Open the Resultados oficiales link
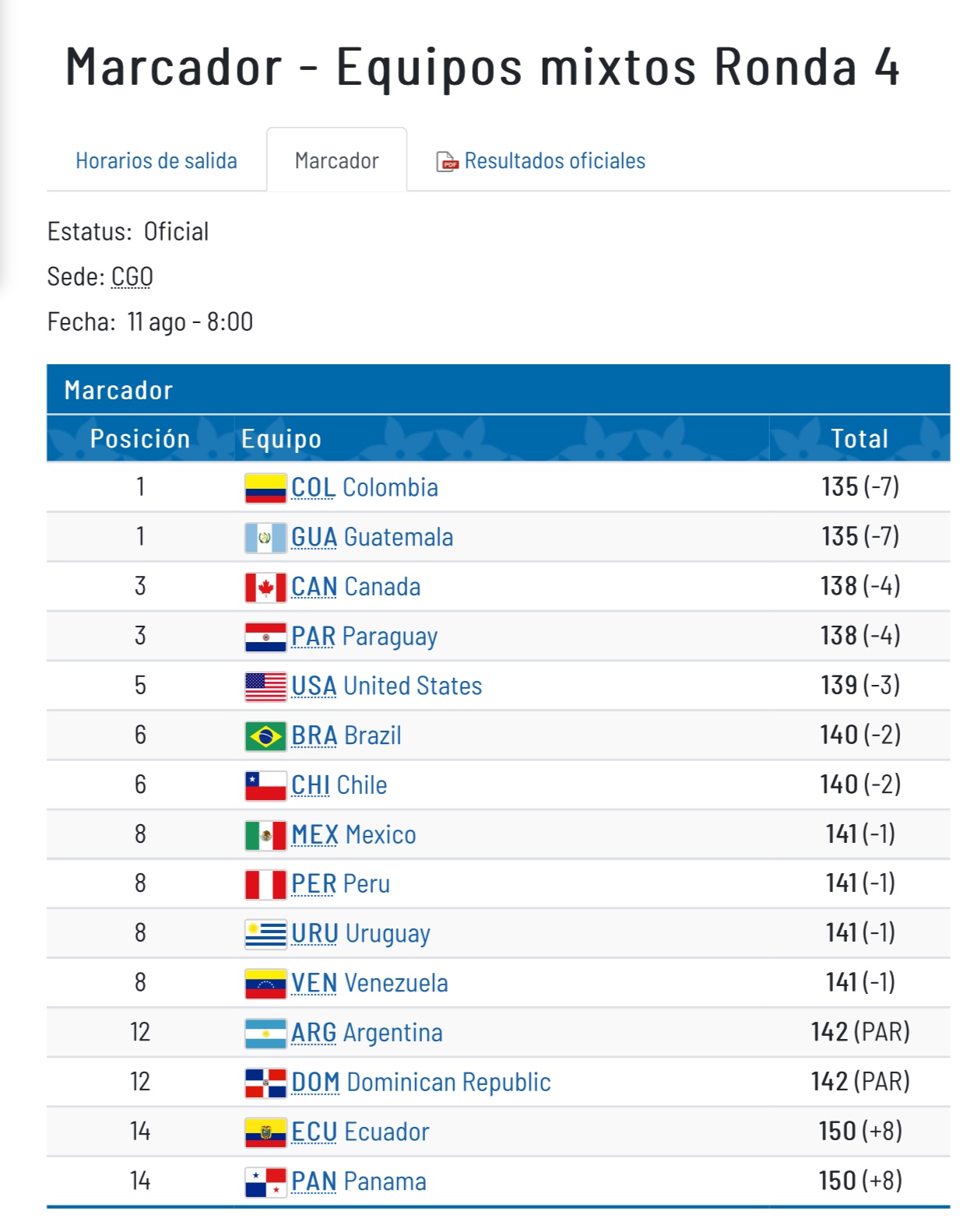Viewport: 967px width, 1232px height. tap(554, 161)
